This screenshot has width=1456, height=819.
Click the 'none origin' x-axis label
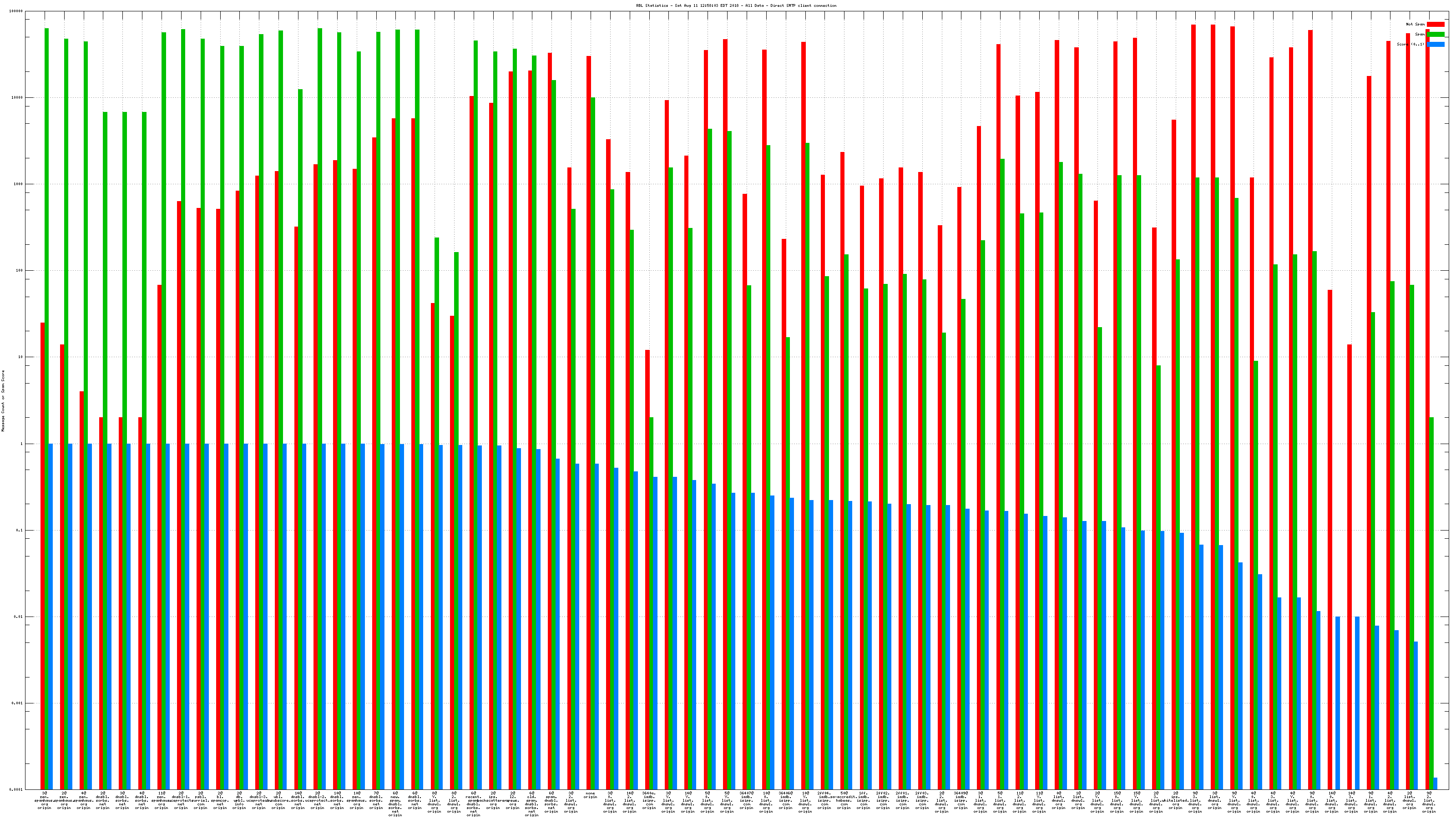coord(590,795)
